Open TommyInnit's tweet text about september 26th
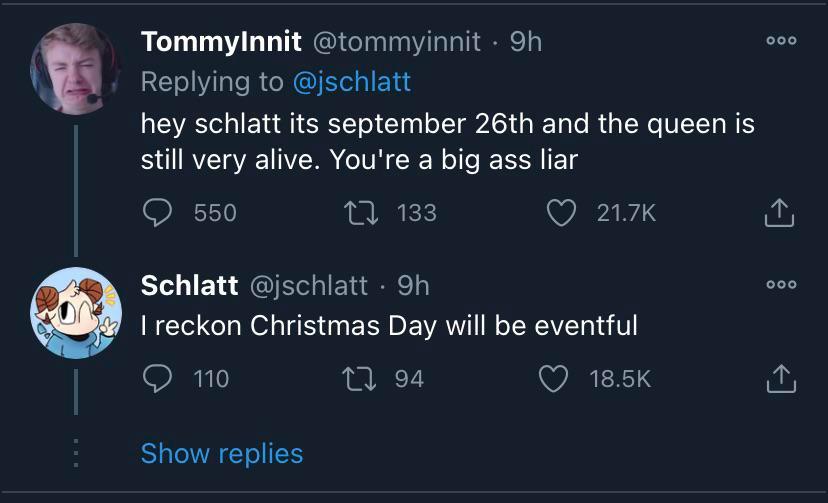 447,141
